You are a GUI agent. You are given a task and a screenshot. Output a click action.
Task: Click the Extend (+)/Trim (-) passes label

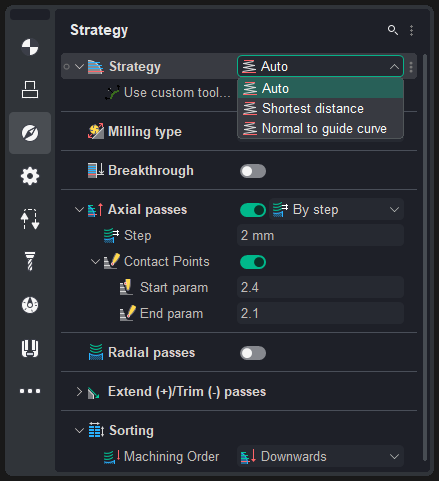[187, 392]
